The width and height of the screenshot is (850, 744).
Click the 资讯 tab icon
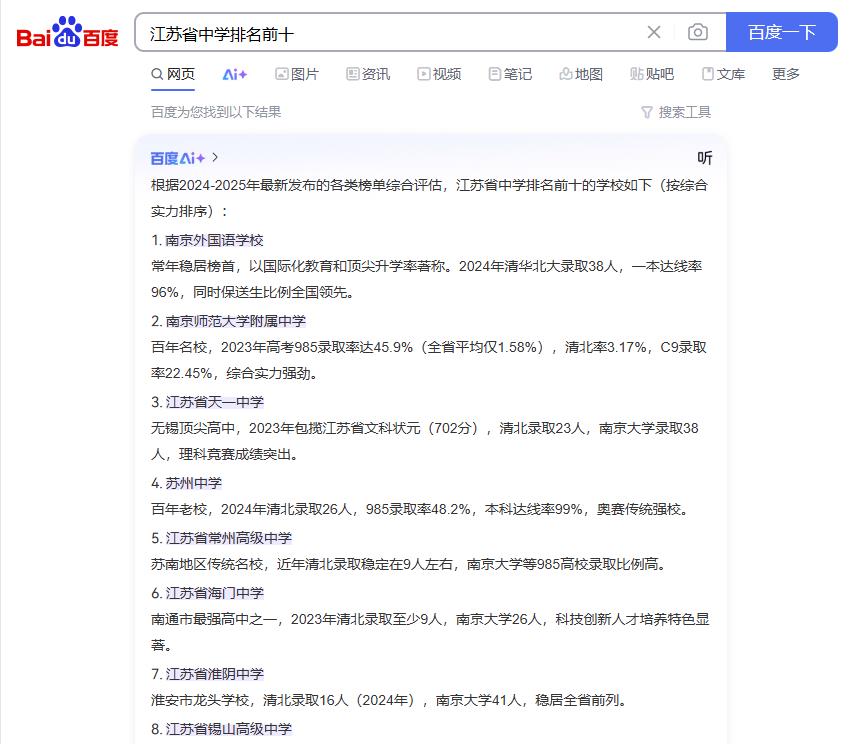[352, 74]
